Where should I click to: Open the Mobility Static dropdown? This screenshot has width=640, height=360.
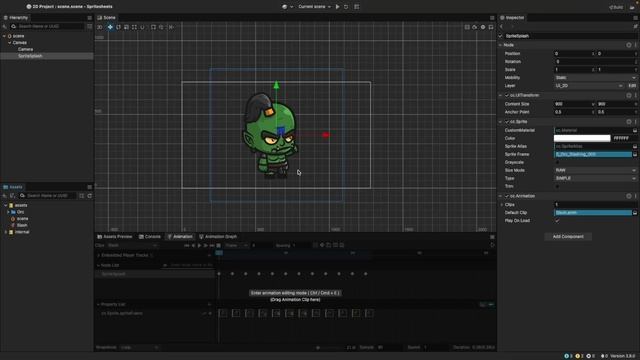pos(595,78)
